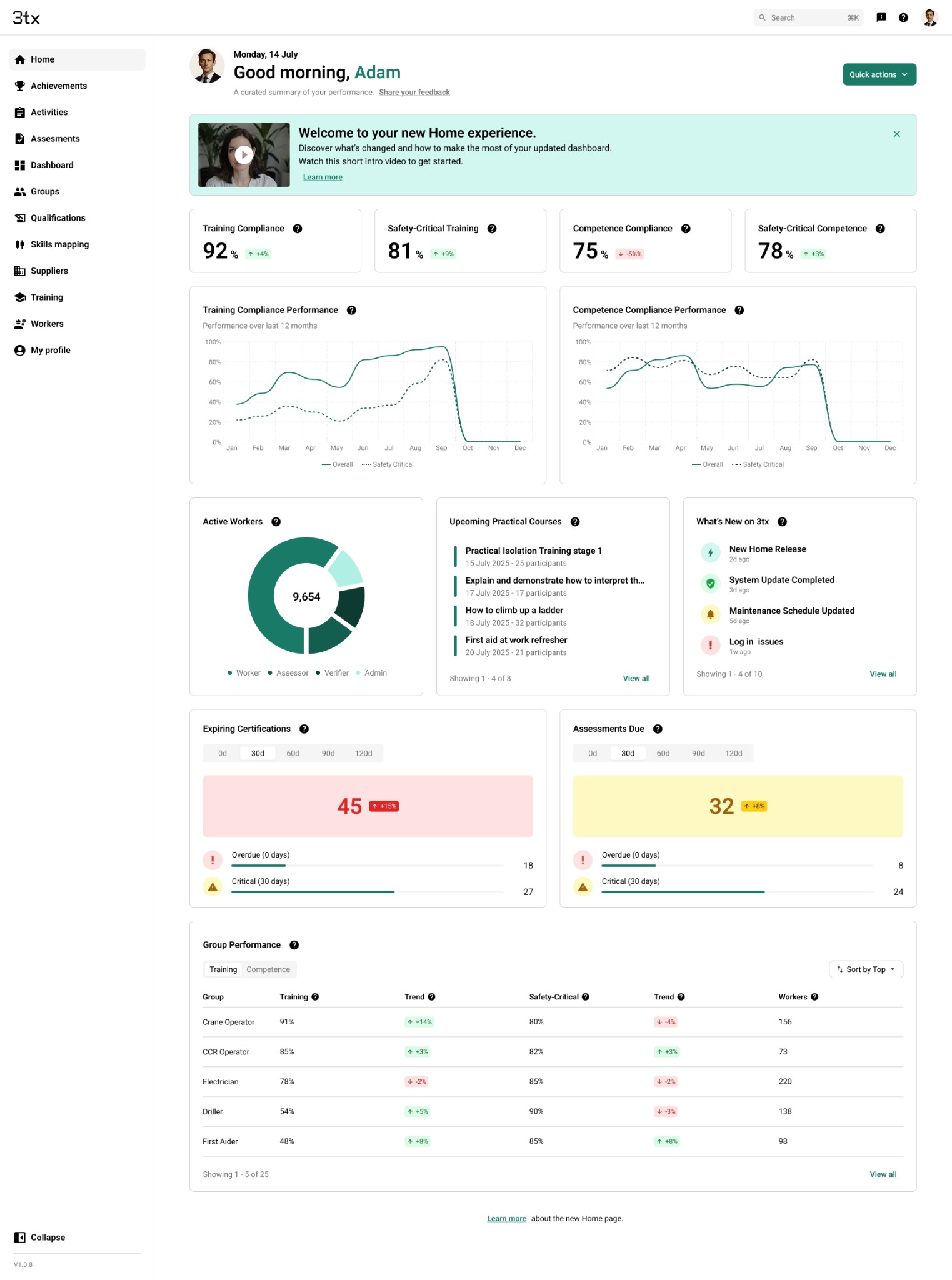Play the welcome intro video

point(244,154)
